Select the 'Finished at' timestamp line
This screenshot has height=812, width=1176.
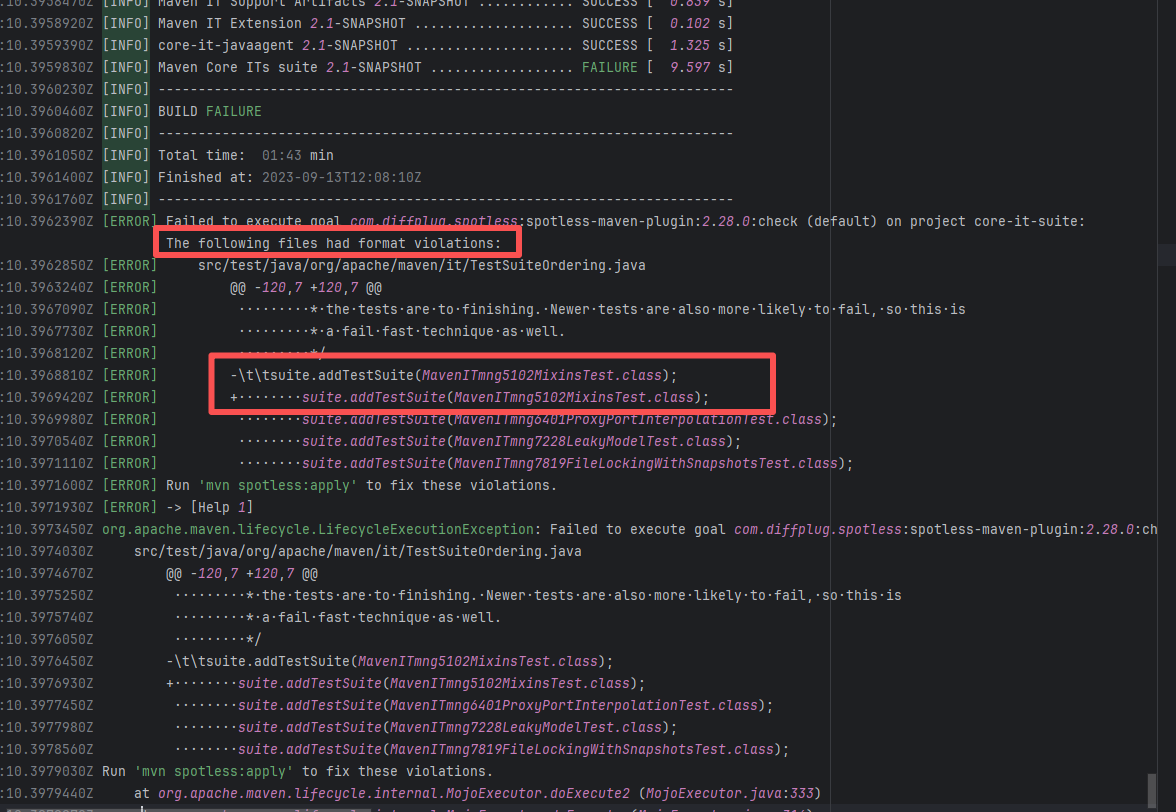tap(289, 177)
